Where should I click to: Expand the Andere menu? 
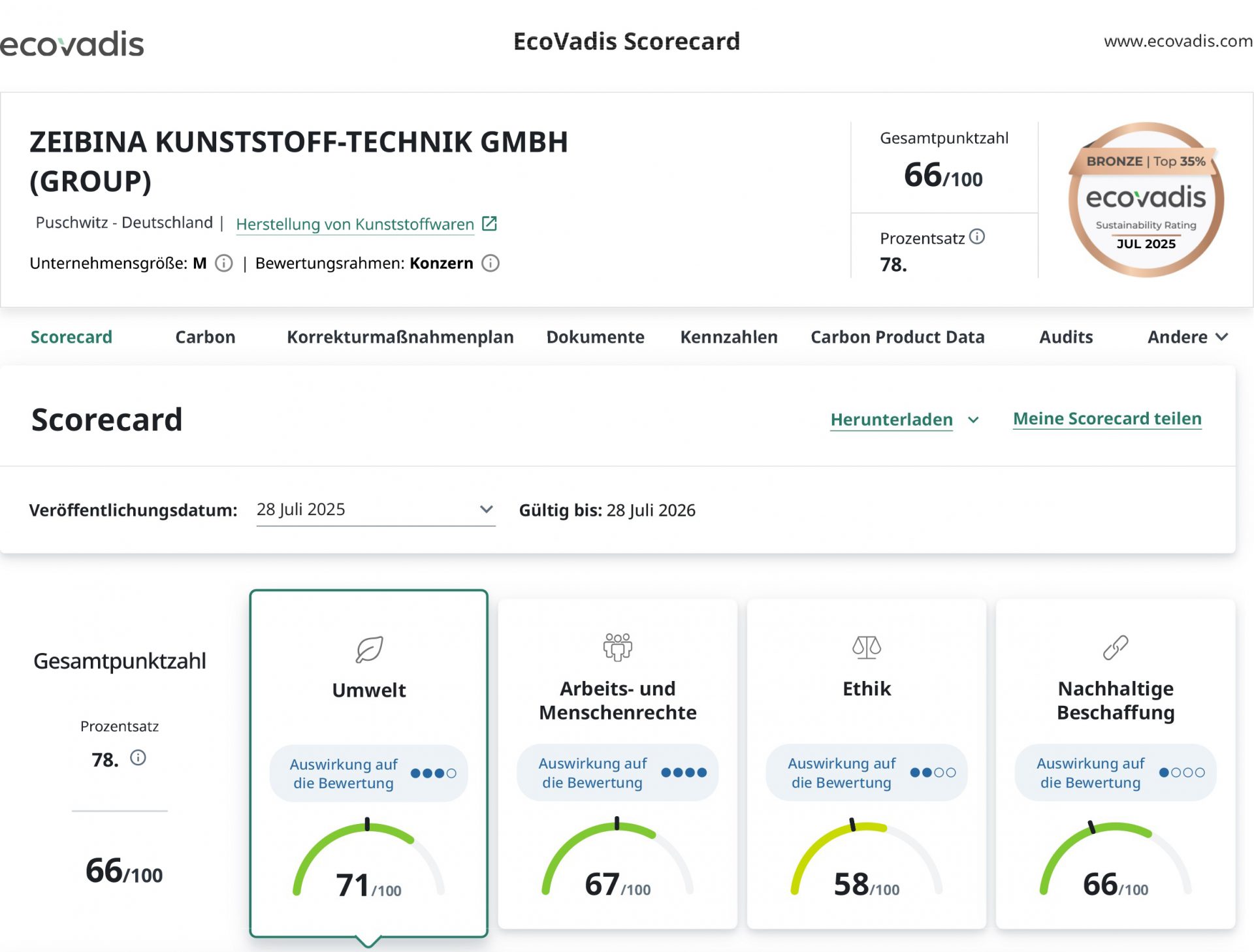click(1187, 337)
